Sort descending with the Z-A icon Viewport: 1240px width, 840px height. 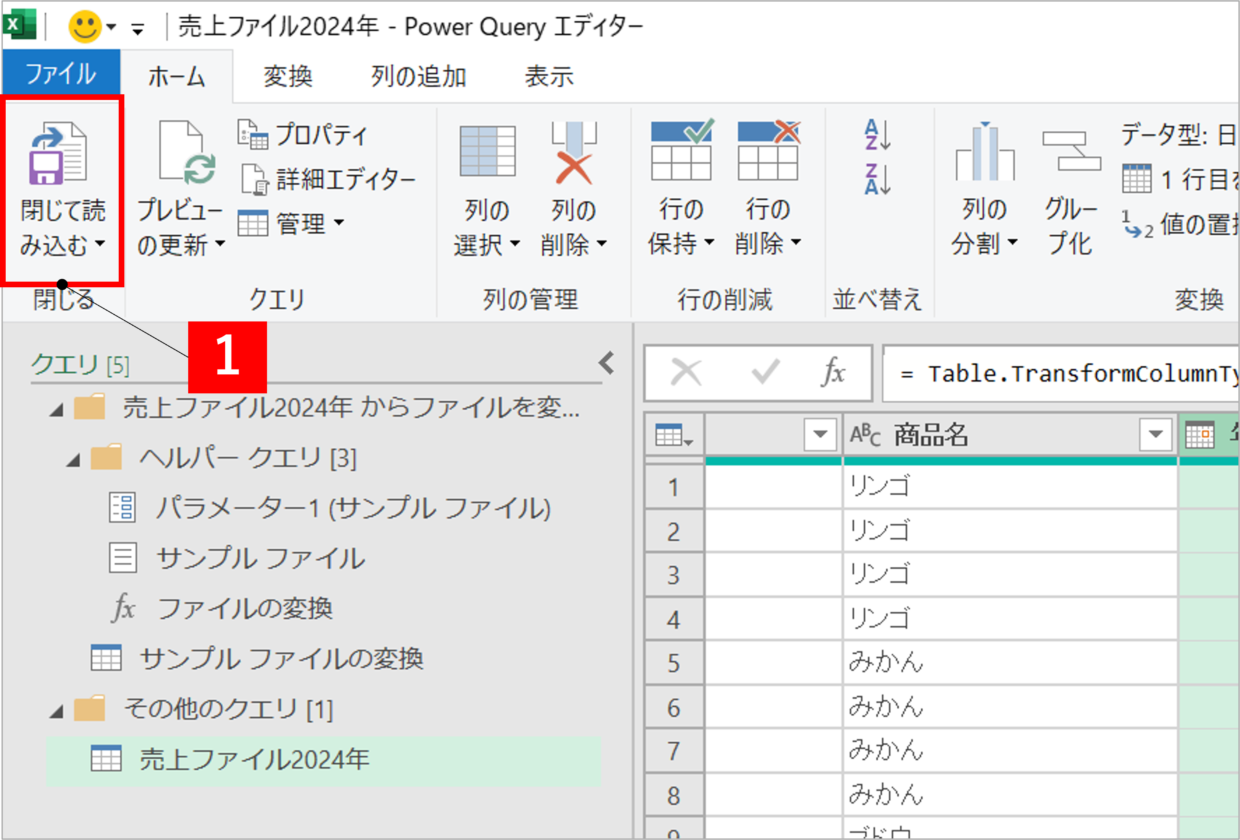point(877,179)
